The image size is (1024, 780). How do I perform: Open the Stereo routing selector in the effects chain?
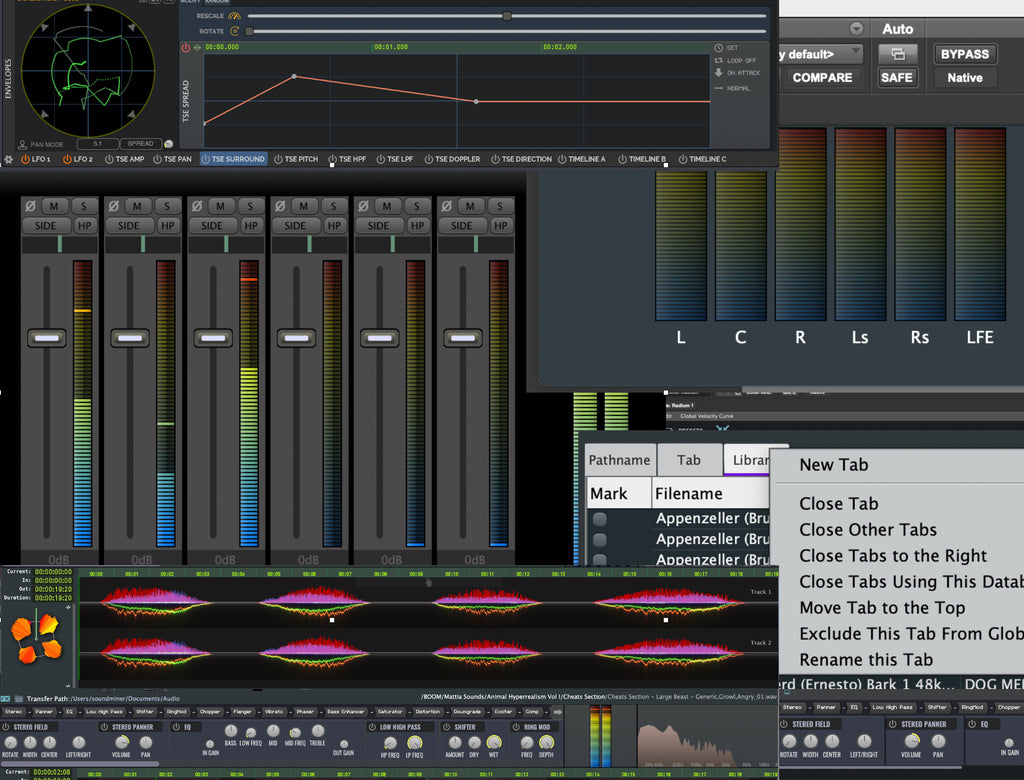(x=15, y=712)
